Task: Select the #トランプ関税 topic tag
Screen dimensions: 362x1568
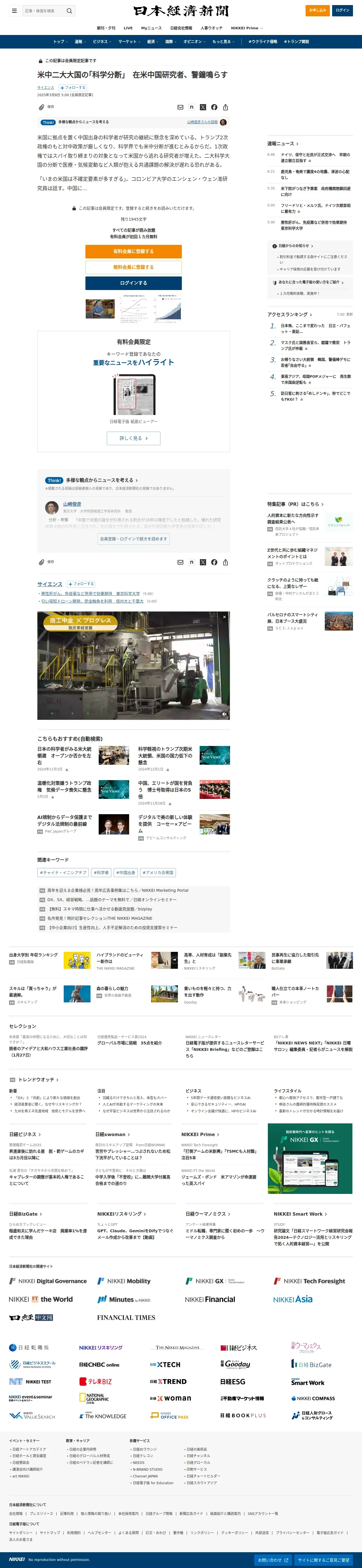Action: 296,41
